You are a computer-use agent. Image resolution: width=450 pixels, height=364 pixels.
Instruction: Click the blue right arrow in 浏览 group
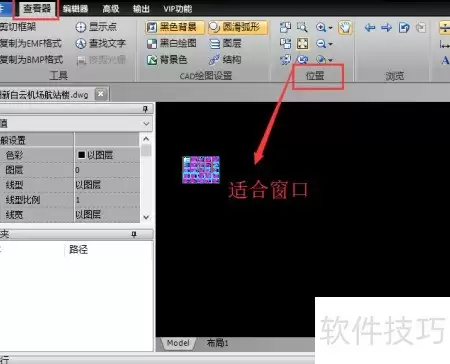tap(386, 27)
